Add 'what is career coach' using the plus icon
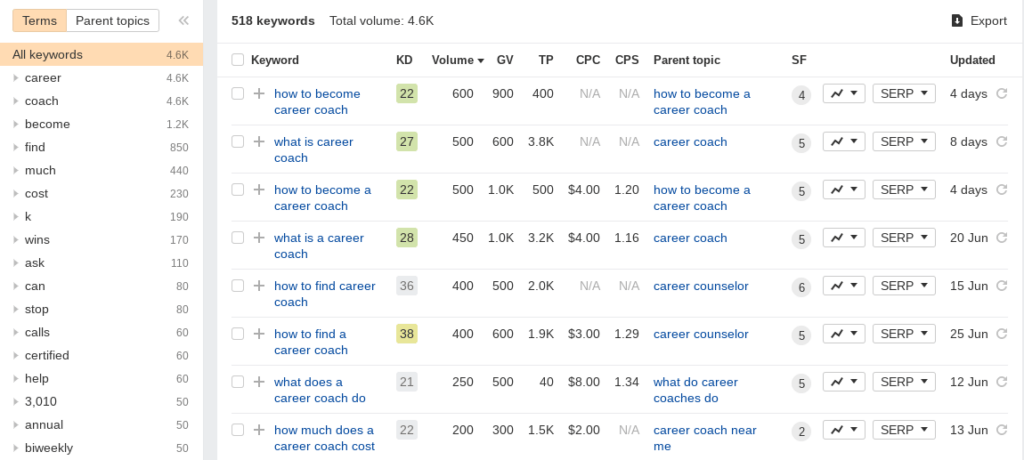The width and height of the screenshot is (1024, 460). 259,142
